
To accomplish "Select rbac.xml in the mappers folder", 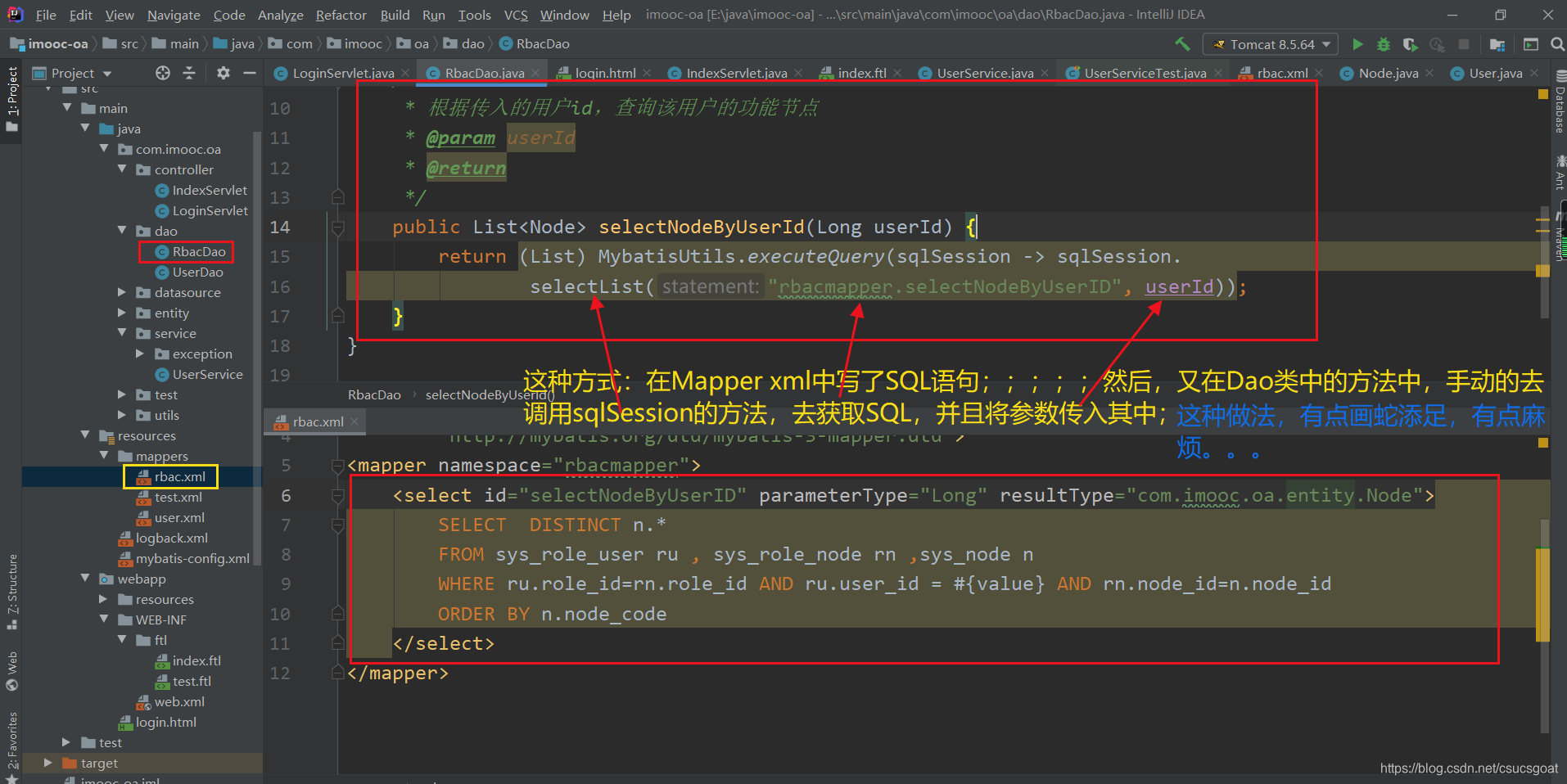I will [179, 476].
